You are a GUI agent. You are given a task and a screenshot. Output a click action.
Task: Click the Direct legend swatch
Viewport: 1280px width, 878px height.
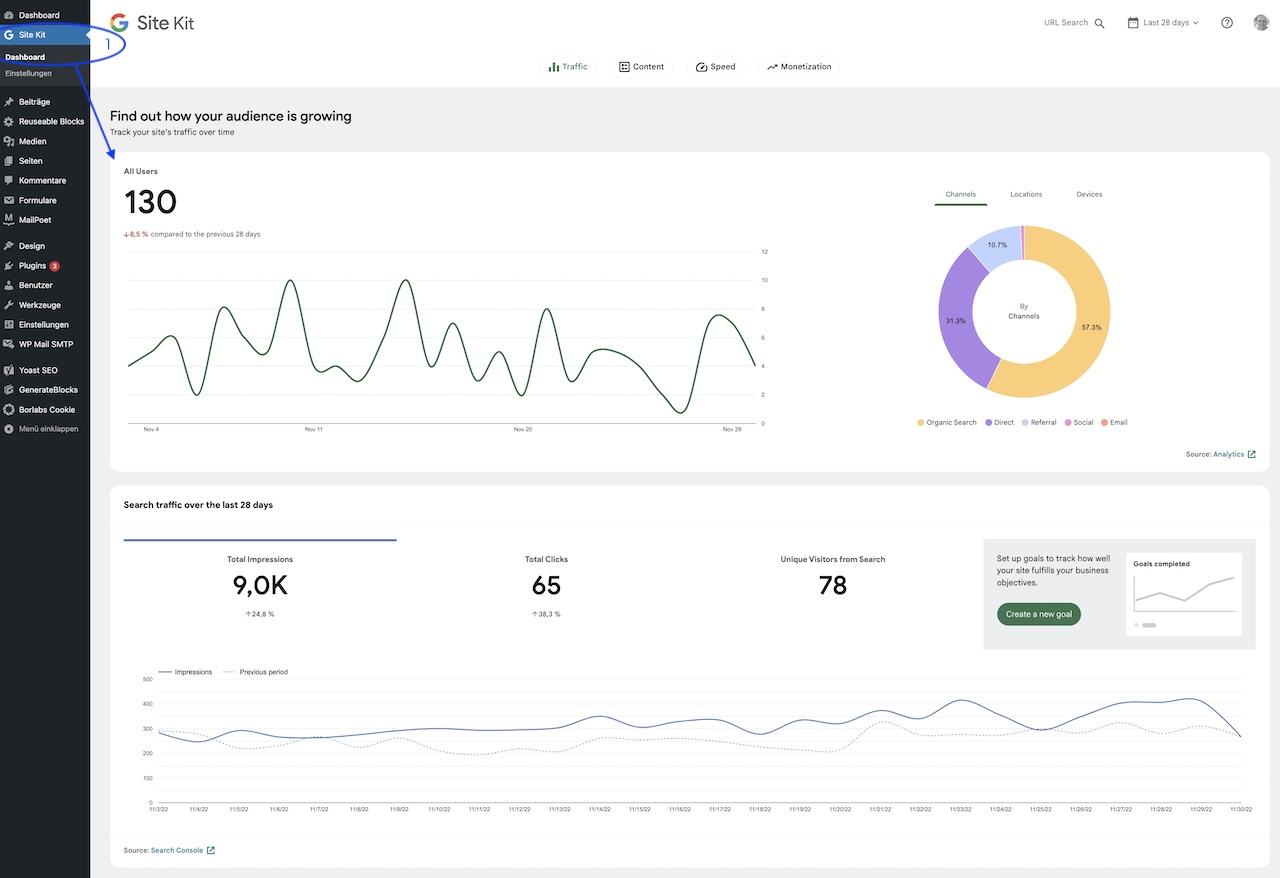click(x=989, y=423)
